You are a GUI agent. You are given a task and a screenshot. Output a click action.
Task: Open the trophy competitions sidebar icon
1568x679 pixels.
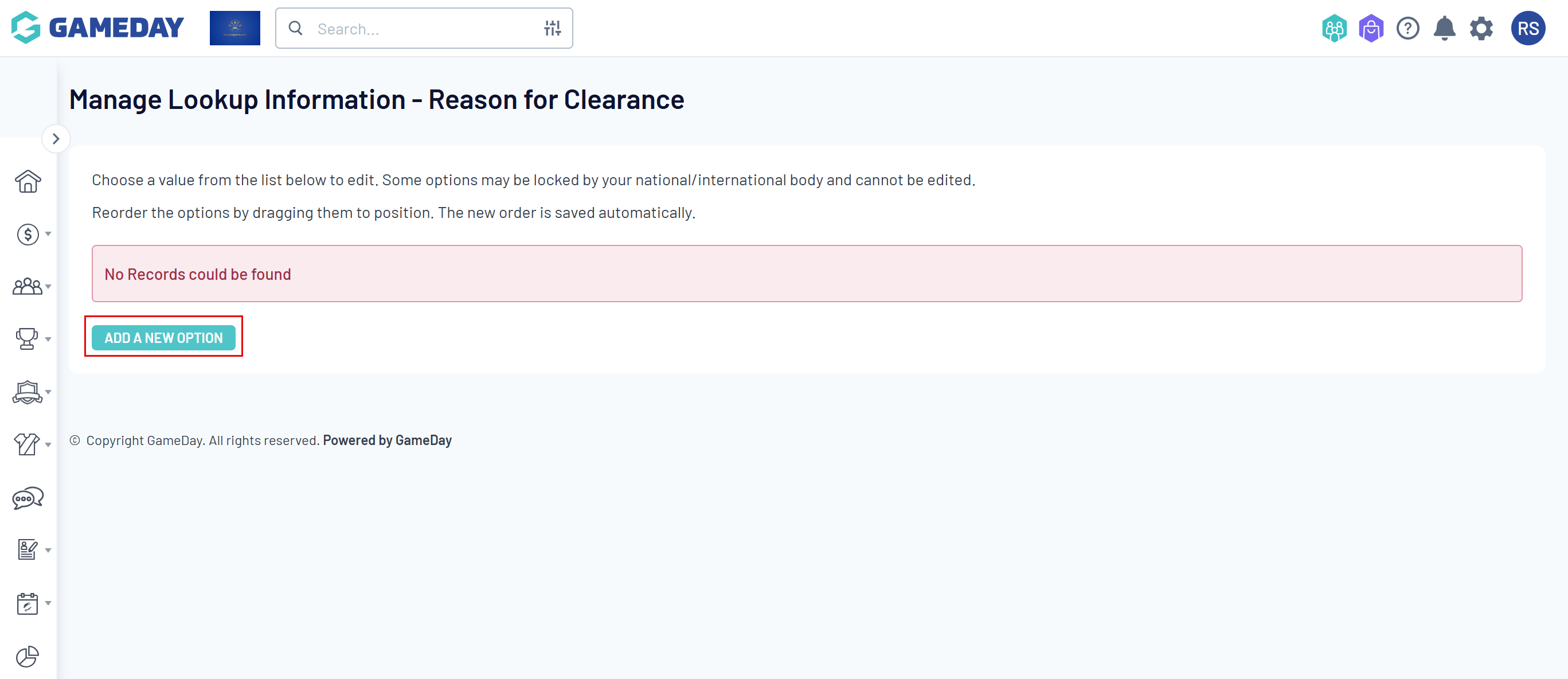click(x=28, y=339)
